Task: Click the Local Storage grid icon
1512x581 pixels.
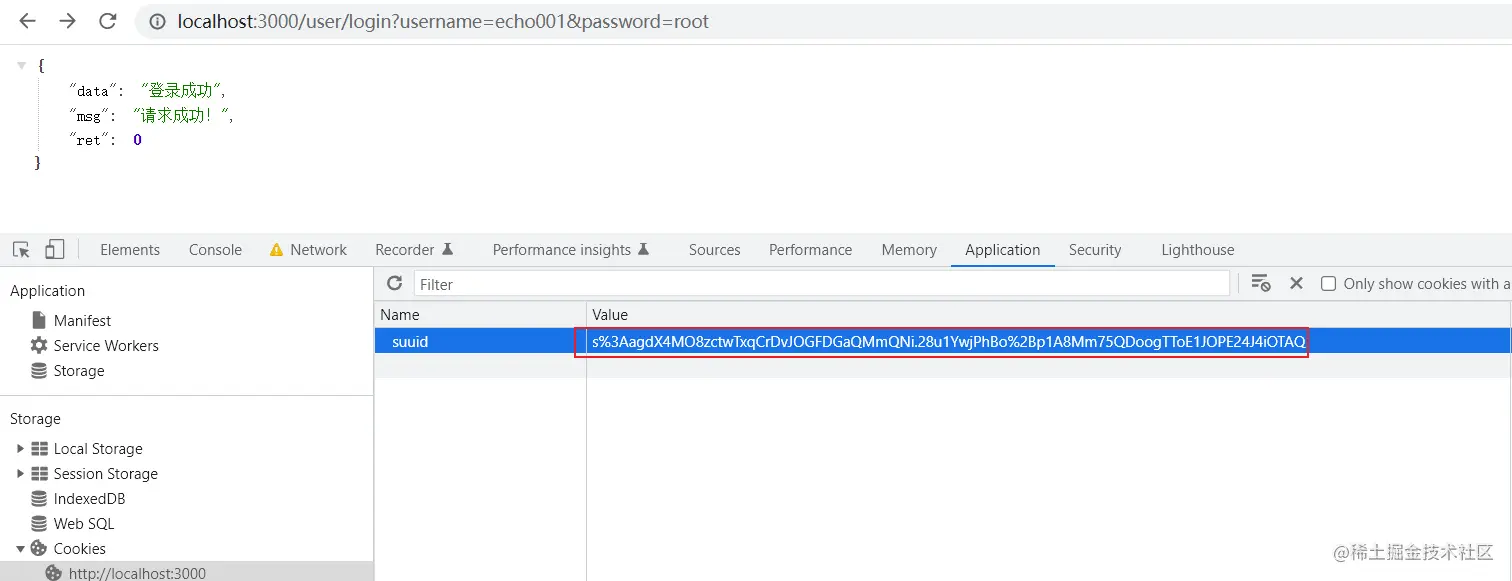Action: (39, 448)
